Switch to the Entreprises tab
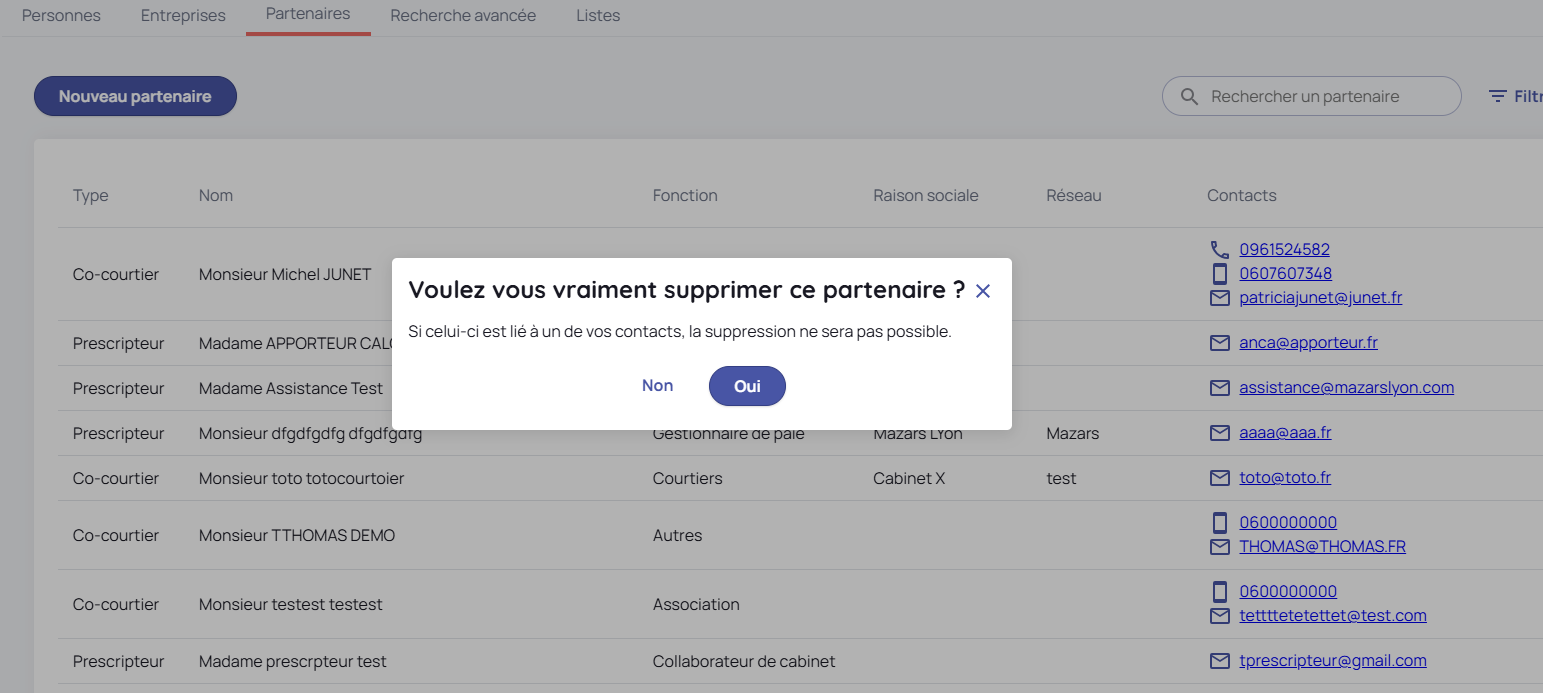This screenshot has width=1543, height=693. [183, 16]
